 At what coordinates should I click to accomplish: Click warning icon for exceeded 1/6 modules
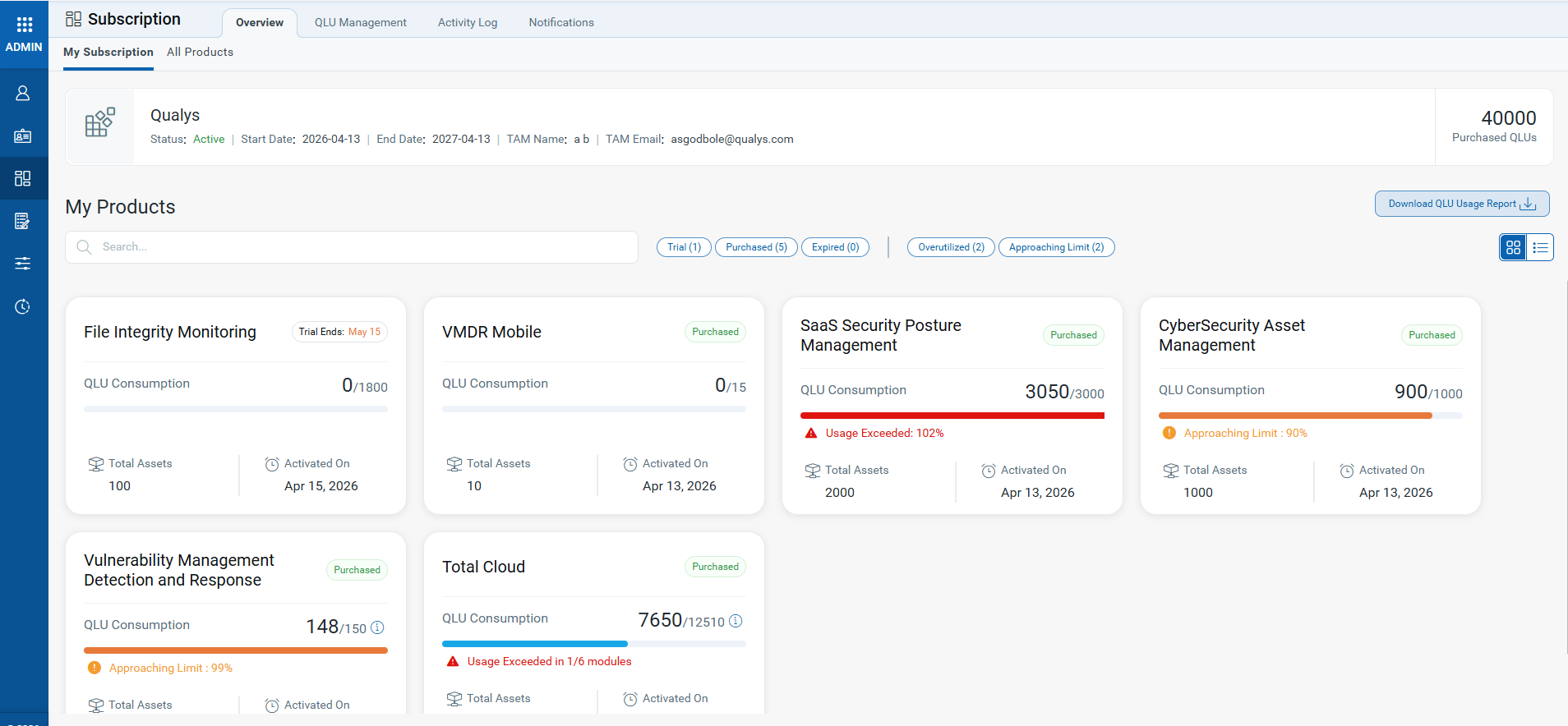coord(453,661)
